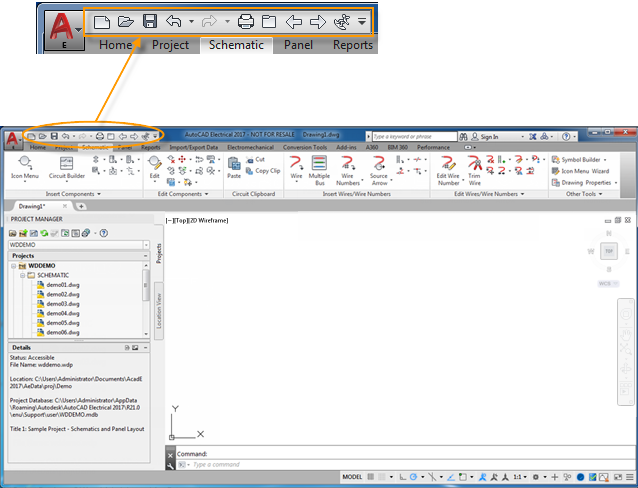Open the Icon Menu tool
The height and width of the screenshot is (488, 638).
24,167
